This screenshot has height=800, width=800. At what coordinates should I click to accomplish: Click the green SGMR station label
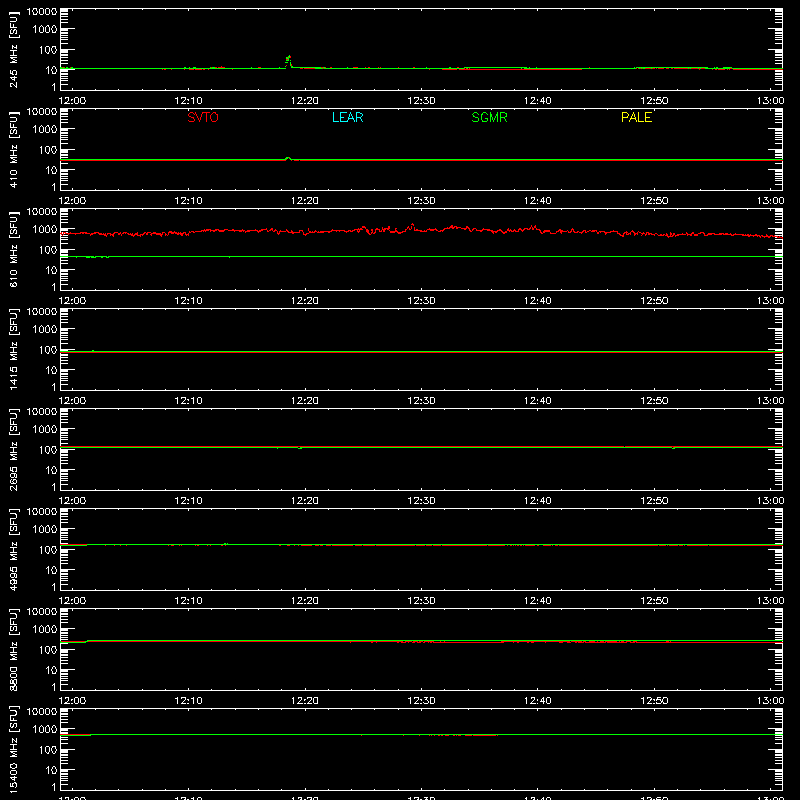click(x=489, y=117)
